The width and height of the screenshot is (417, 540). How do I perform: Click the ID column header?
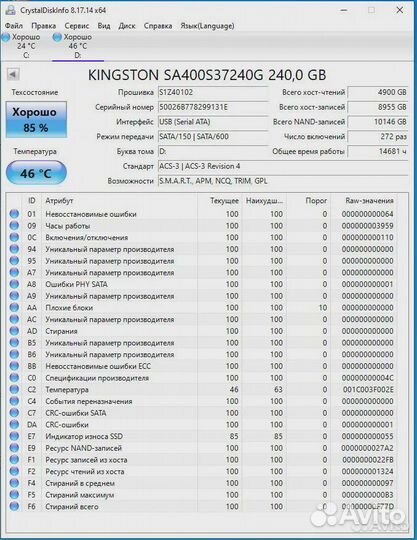coord(32,200)
